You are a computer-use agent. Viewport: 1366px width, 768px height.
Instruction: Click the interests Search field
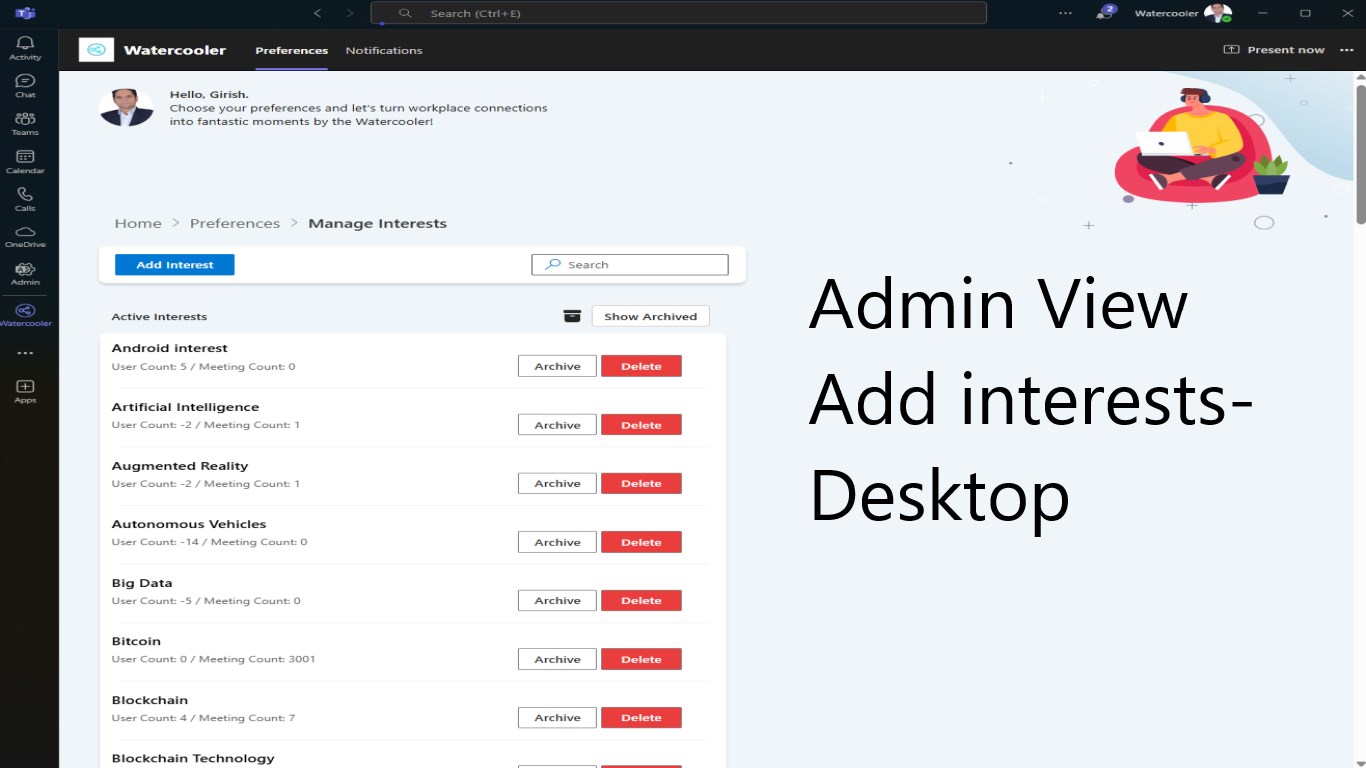[630, 265]
